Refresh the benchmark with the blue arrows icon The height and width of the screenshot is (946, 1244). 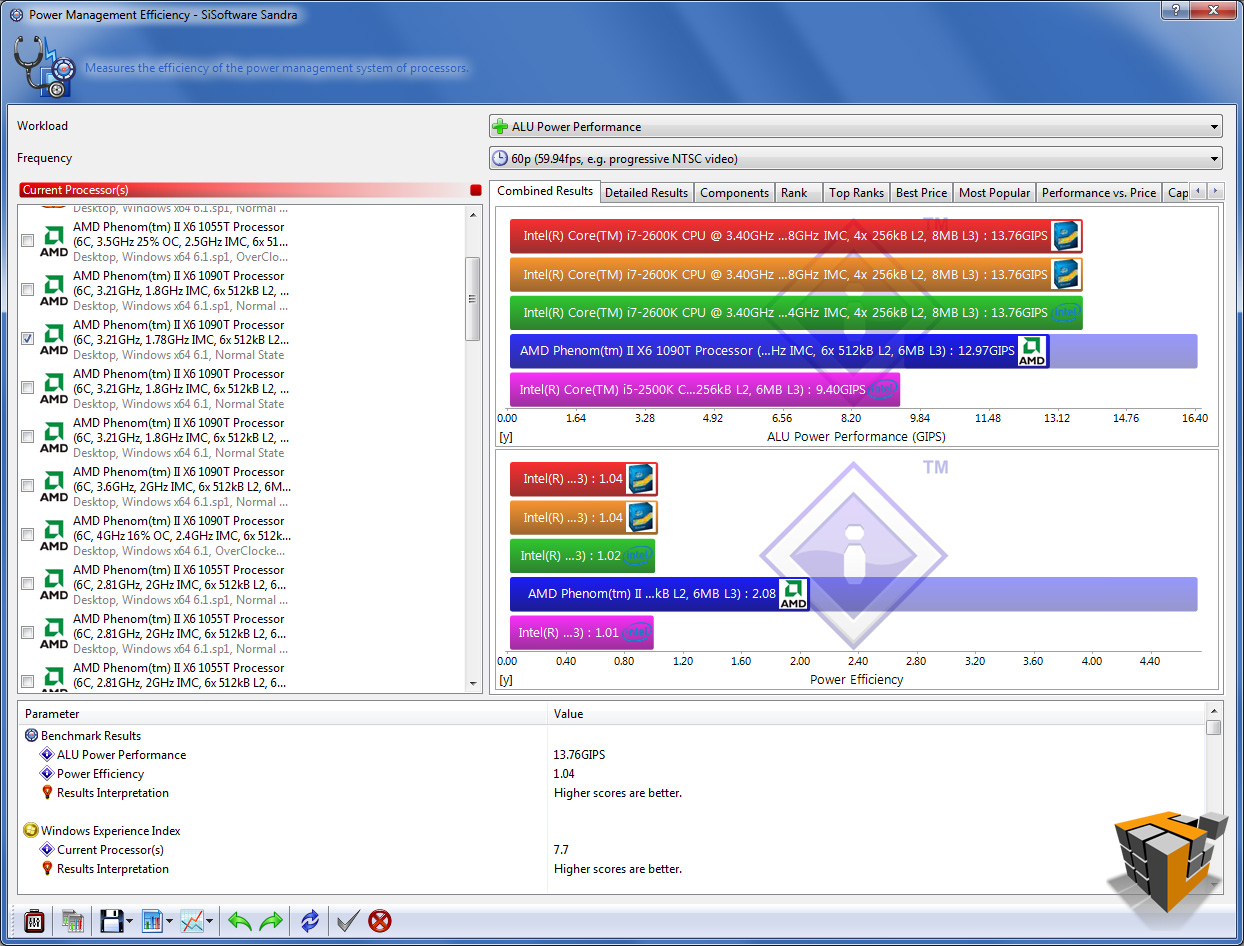(310, 921)
